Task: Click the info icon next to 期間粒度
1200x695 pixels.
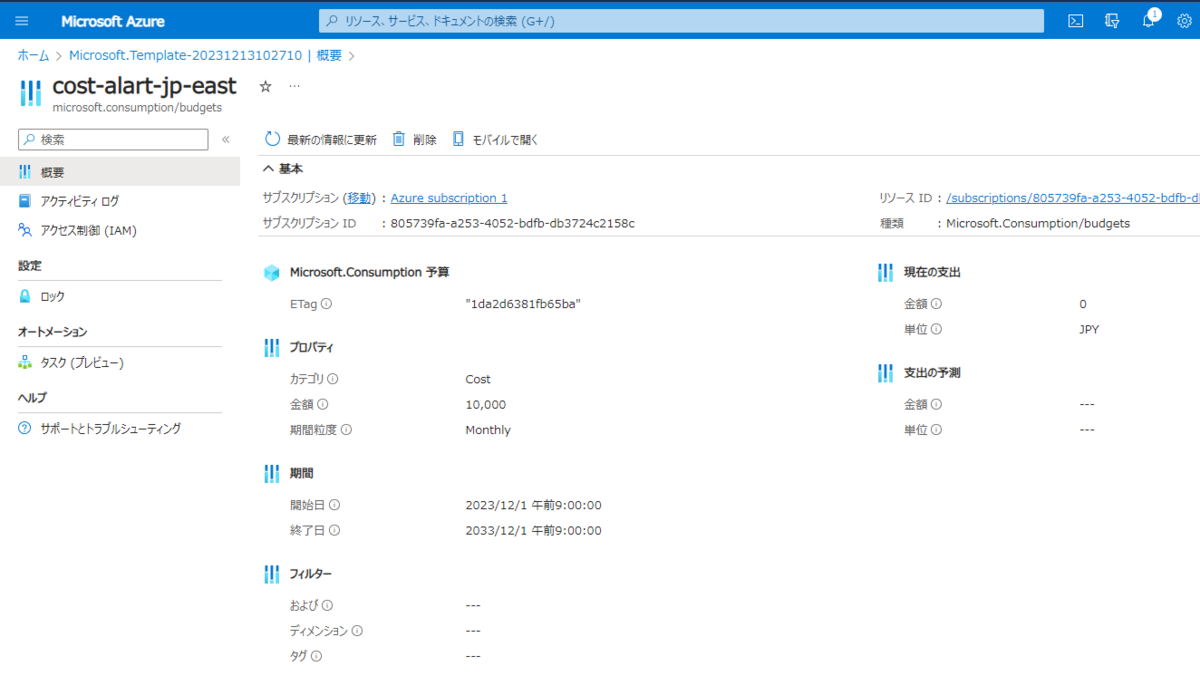Action: (347, 430)
